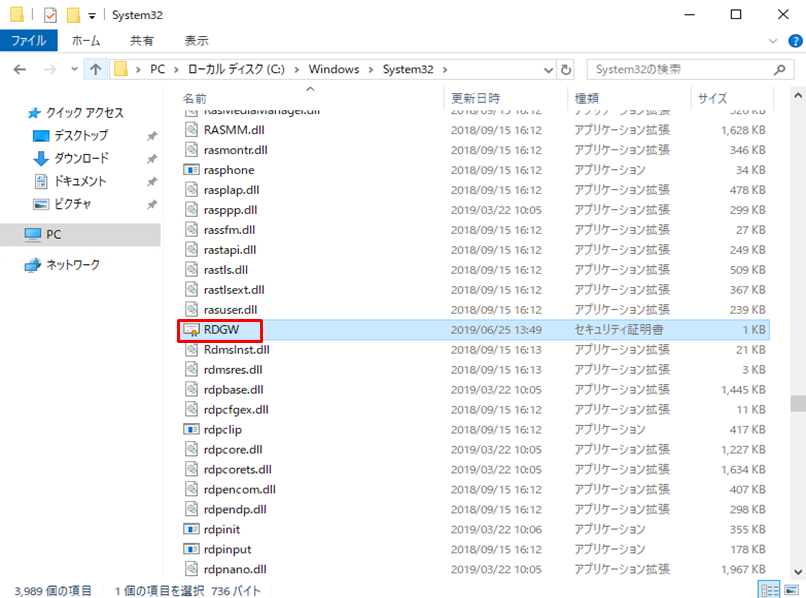
Task: Expand the ribbon with the chevron
Action: [773, 41]
